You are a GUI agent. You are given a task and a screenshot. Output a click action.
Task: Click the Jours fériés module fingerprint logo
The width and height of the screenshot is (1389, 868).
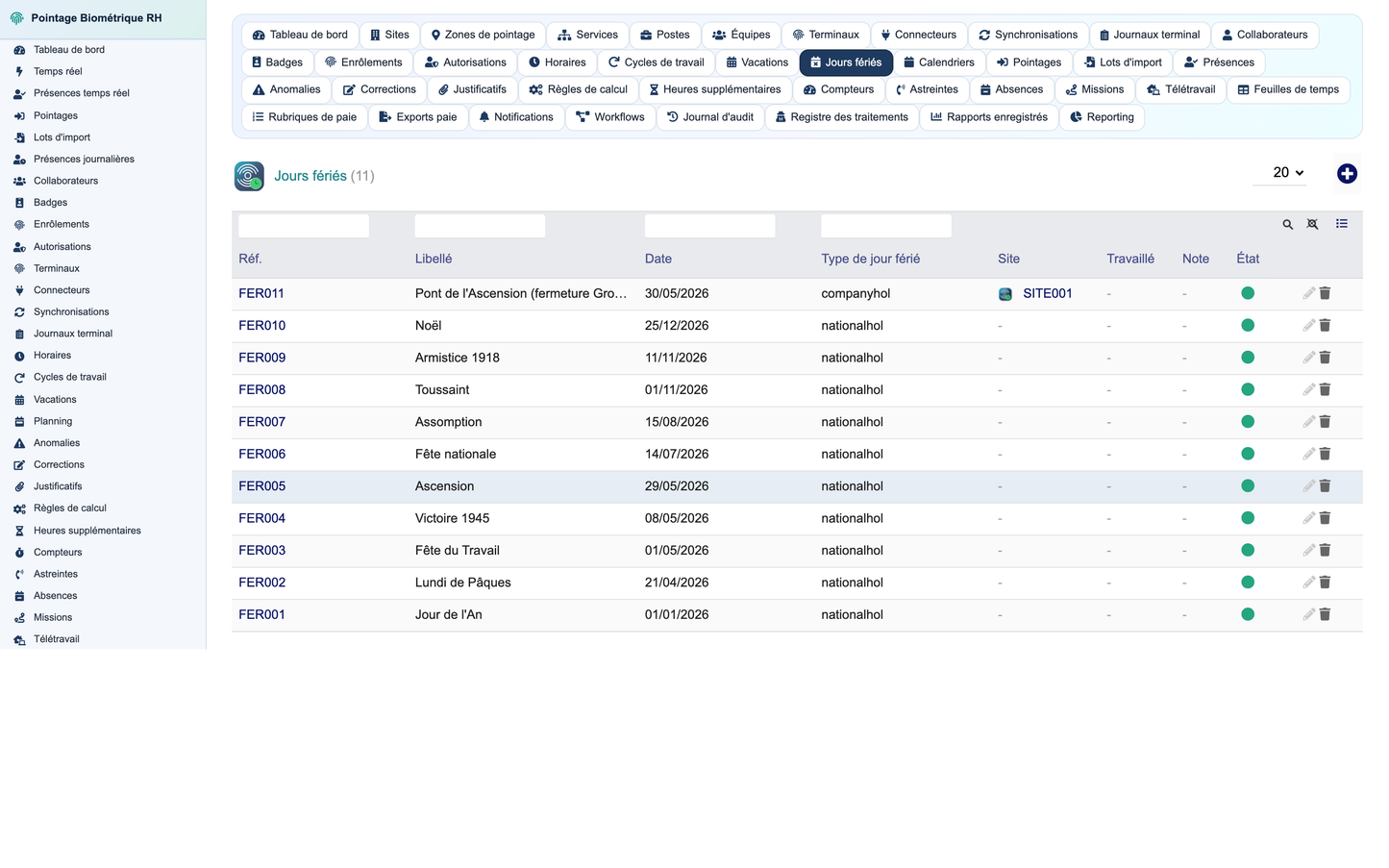(249, 176)
